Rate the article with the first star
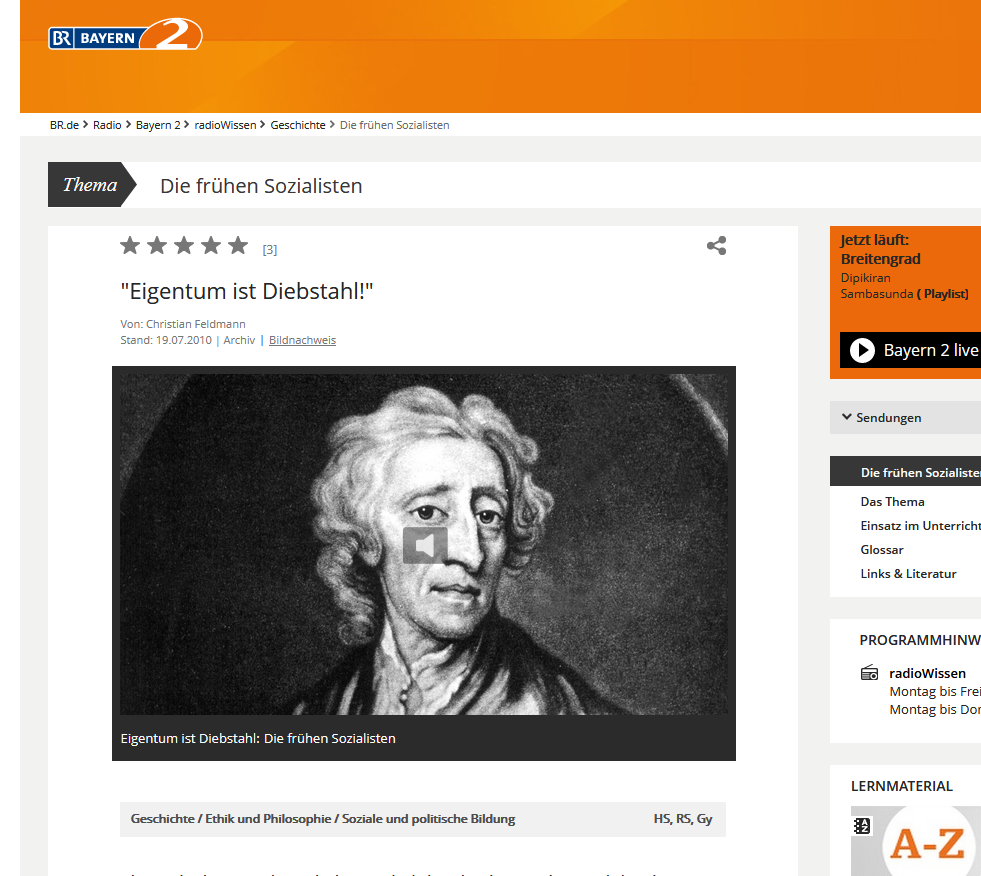981x876 pixels. pyautogui.click(x=130, y=245)
